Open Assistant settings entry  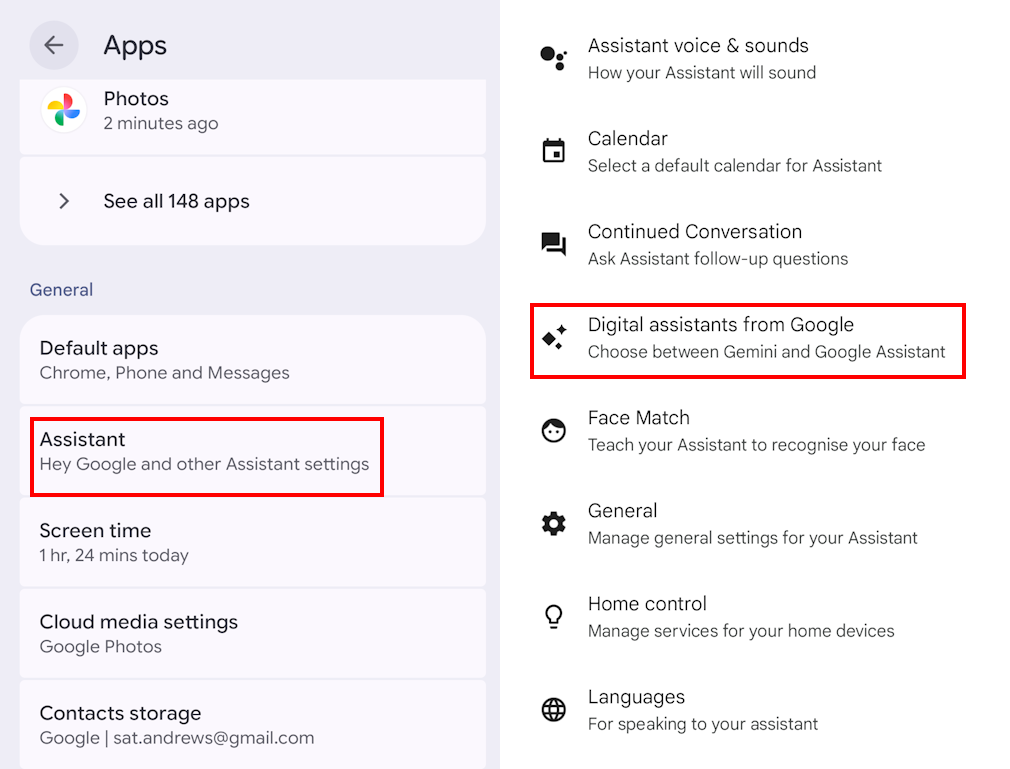click(x=206, y=451)
